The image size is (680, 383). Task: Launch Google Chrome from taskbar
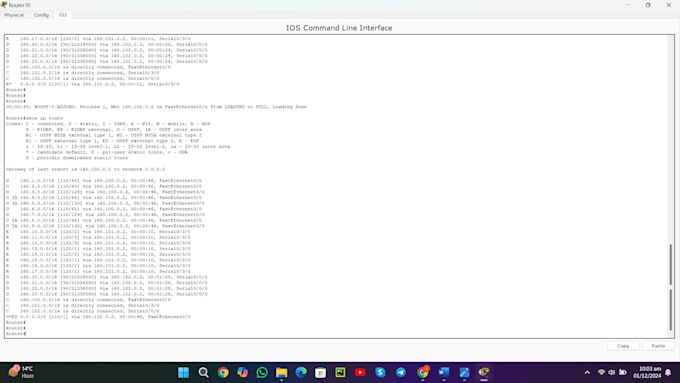223,372
